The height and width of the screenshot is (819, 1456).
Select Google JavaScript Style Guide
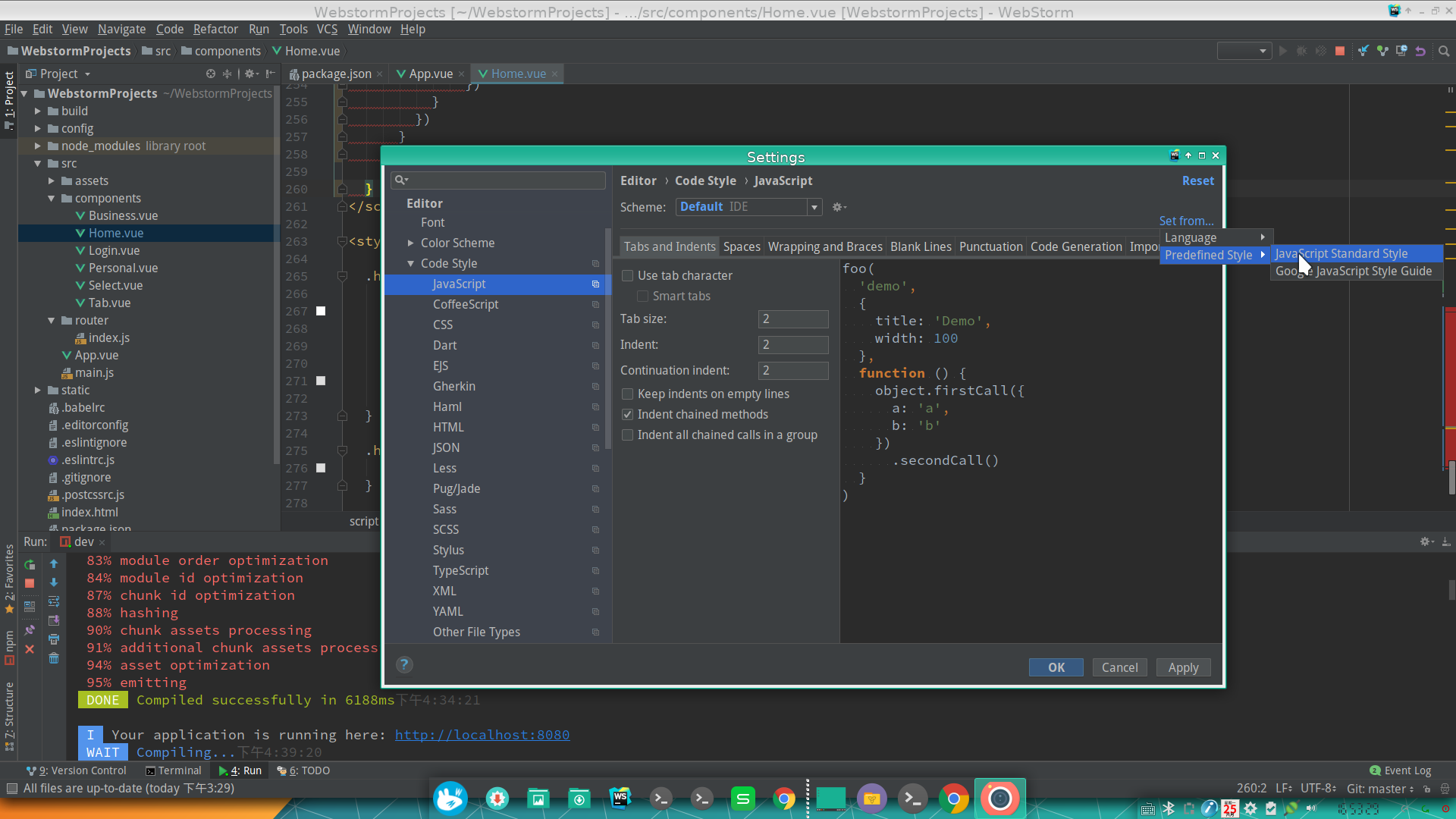(x=1356, y=271)
